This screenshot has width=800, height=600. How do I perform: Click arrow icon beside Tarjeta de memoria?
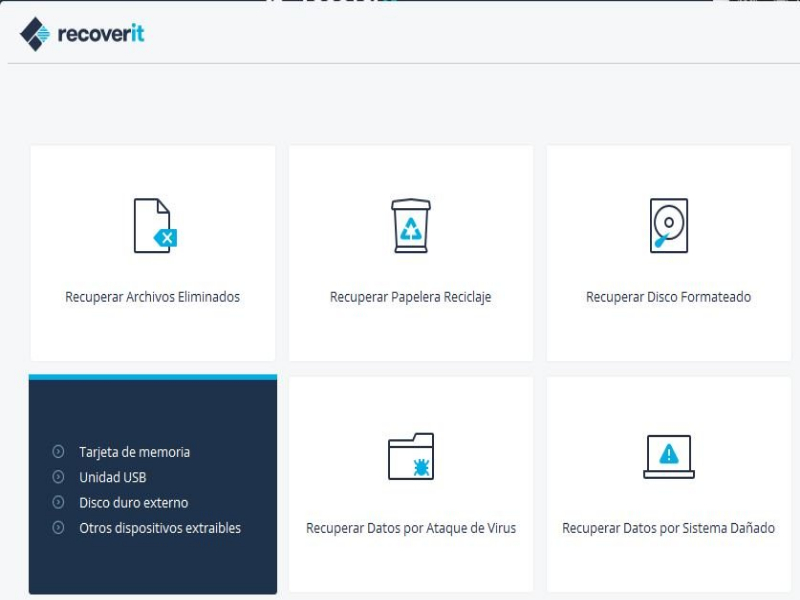(58, 452)
